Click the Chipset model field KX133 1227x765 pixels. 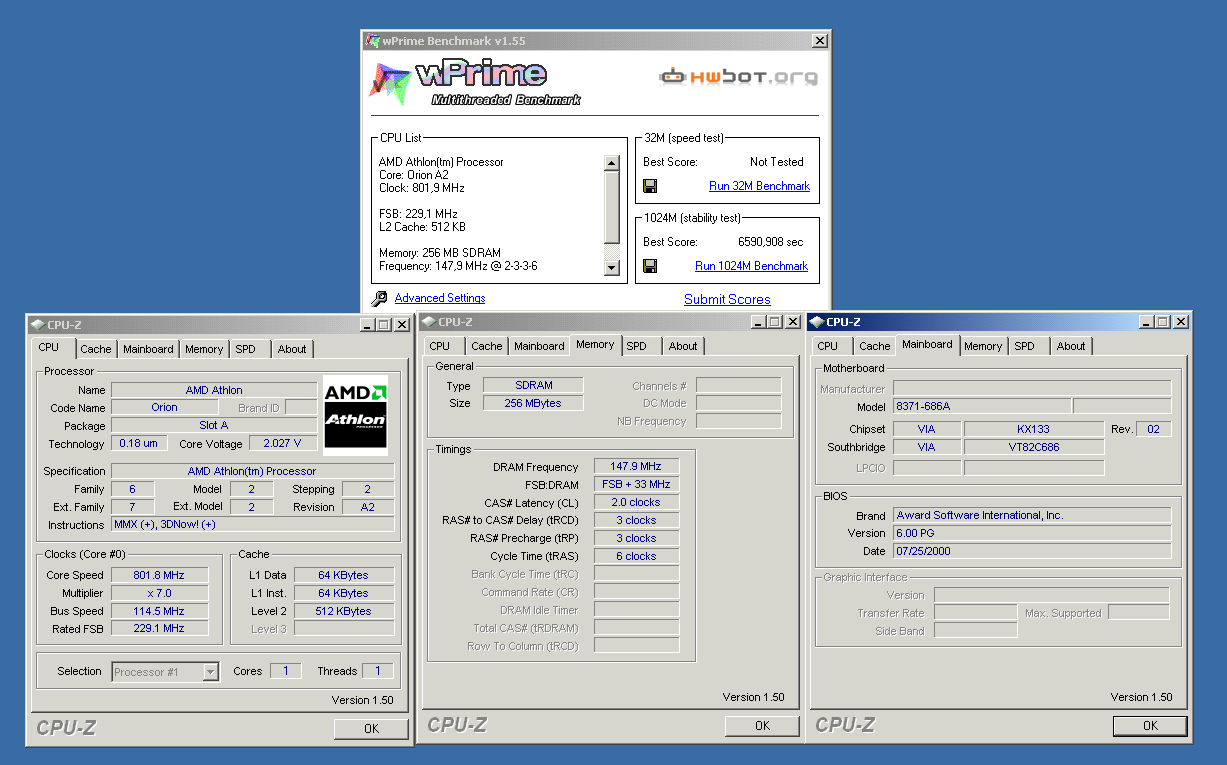click(x=1033, y=429)
